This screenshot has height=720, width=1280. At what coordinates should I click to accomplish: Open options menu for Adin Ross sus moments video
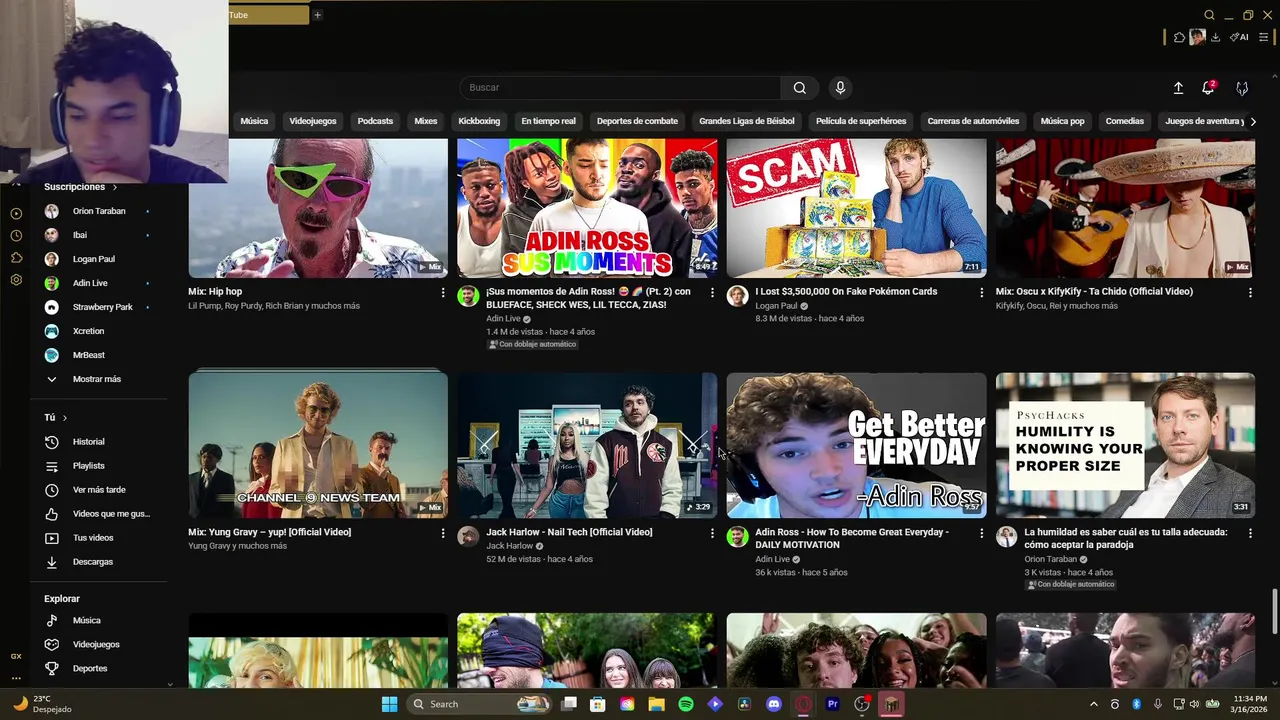[712, 292]
